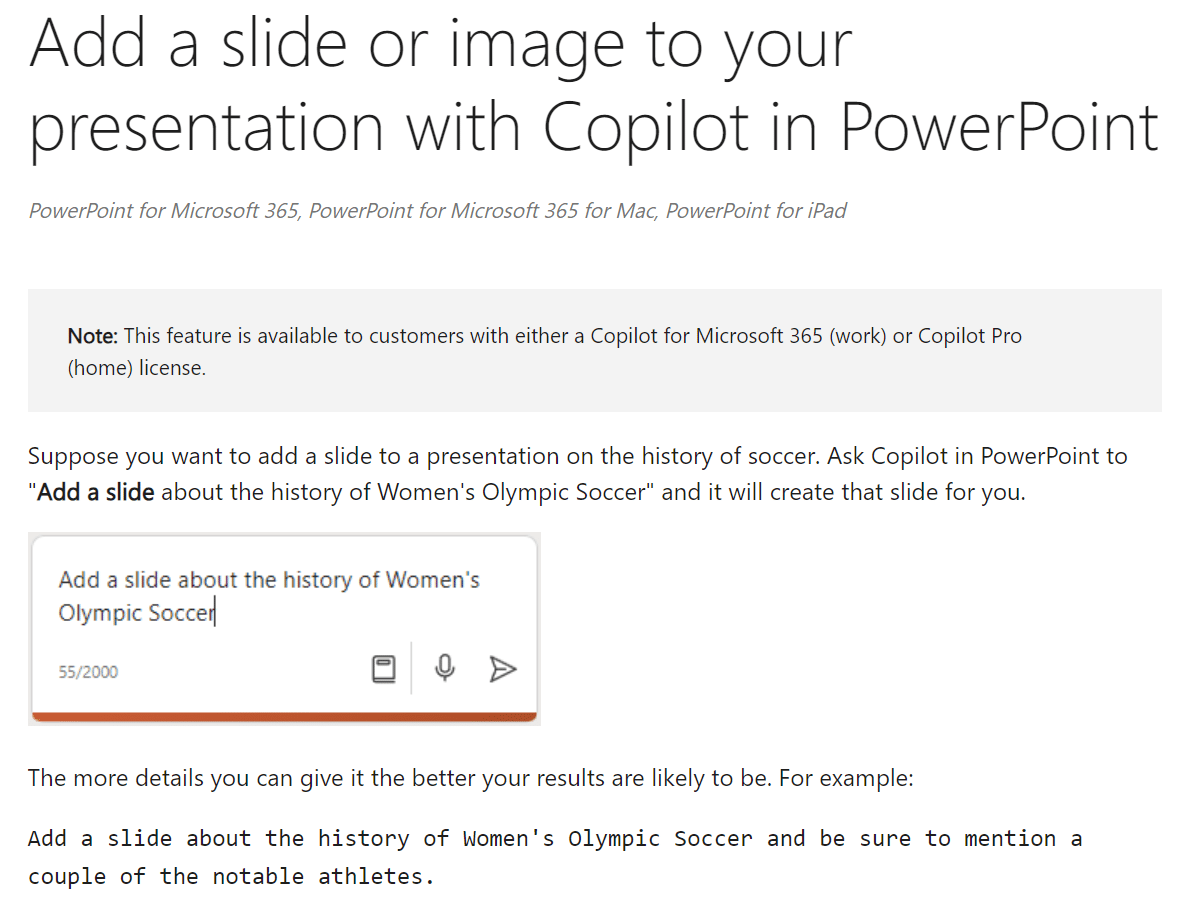Screen dimensions: 1179x905
Task: Click the 55/2000 character counter
Action: pos(88,672)
